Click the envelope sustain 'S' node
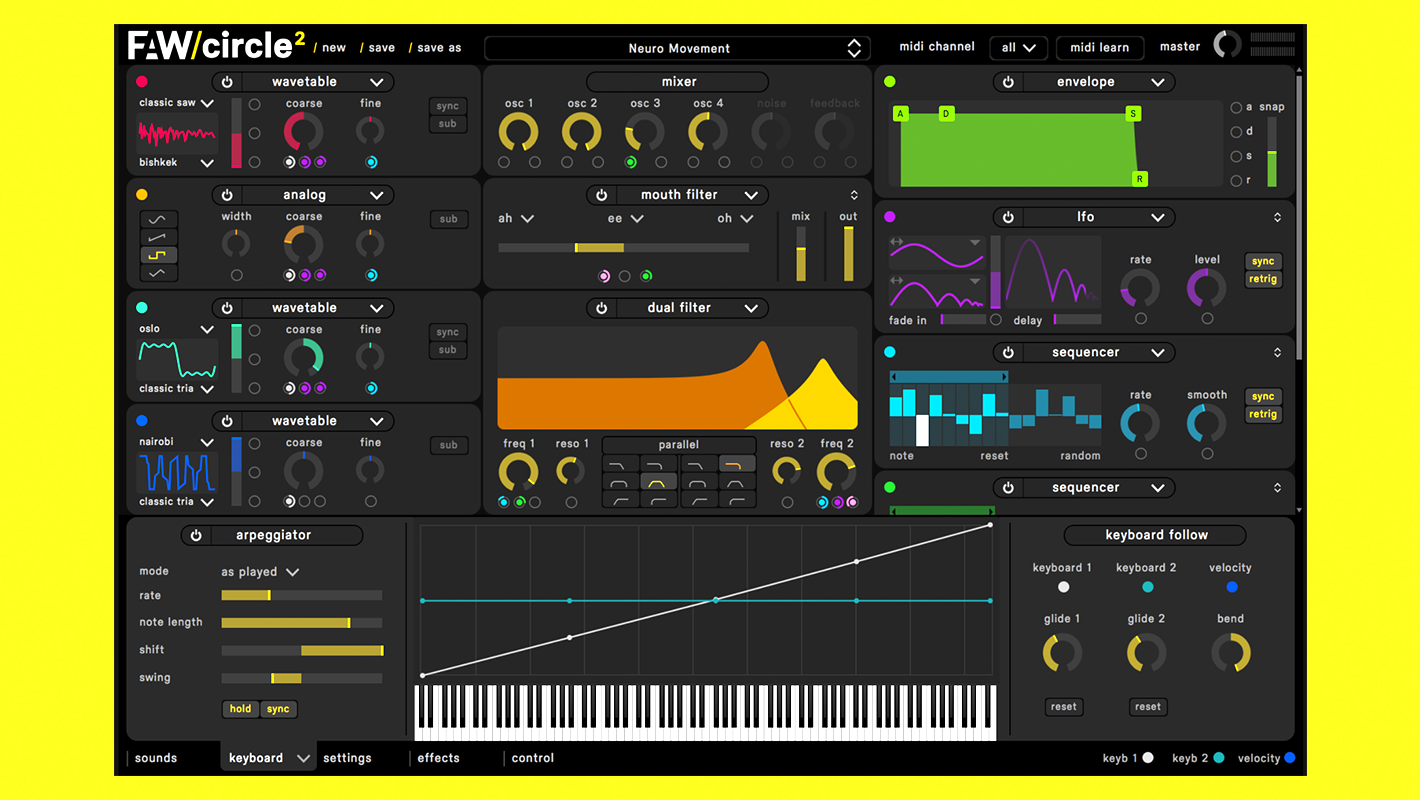This screenshot has width=1420, height=800. click(x=1133, y=114)
